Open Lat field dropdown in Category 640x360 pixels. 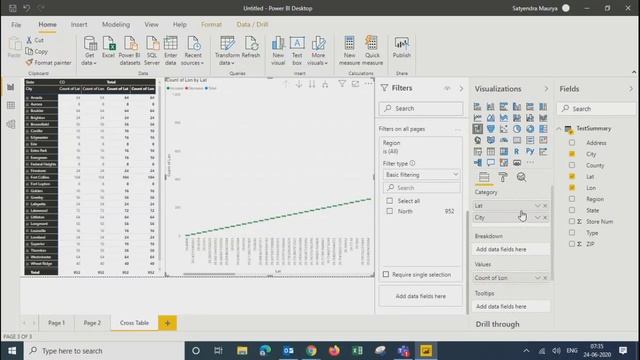(537, 206)
